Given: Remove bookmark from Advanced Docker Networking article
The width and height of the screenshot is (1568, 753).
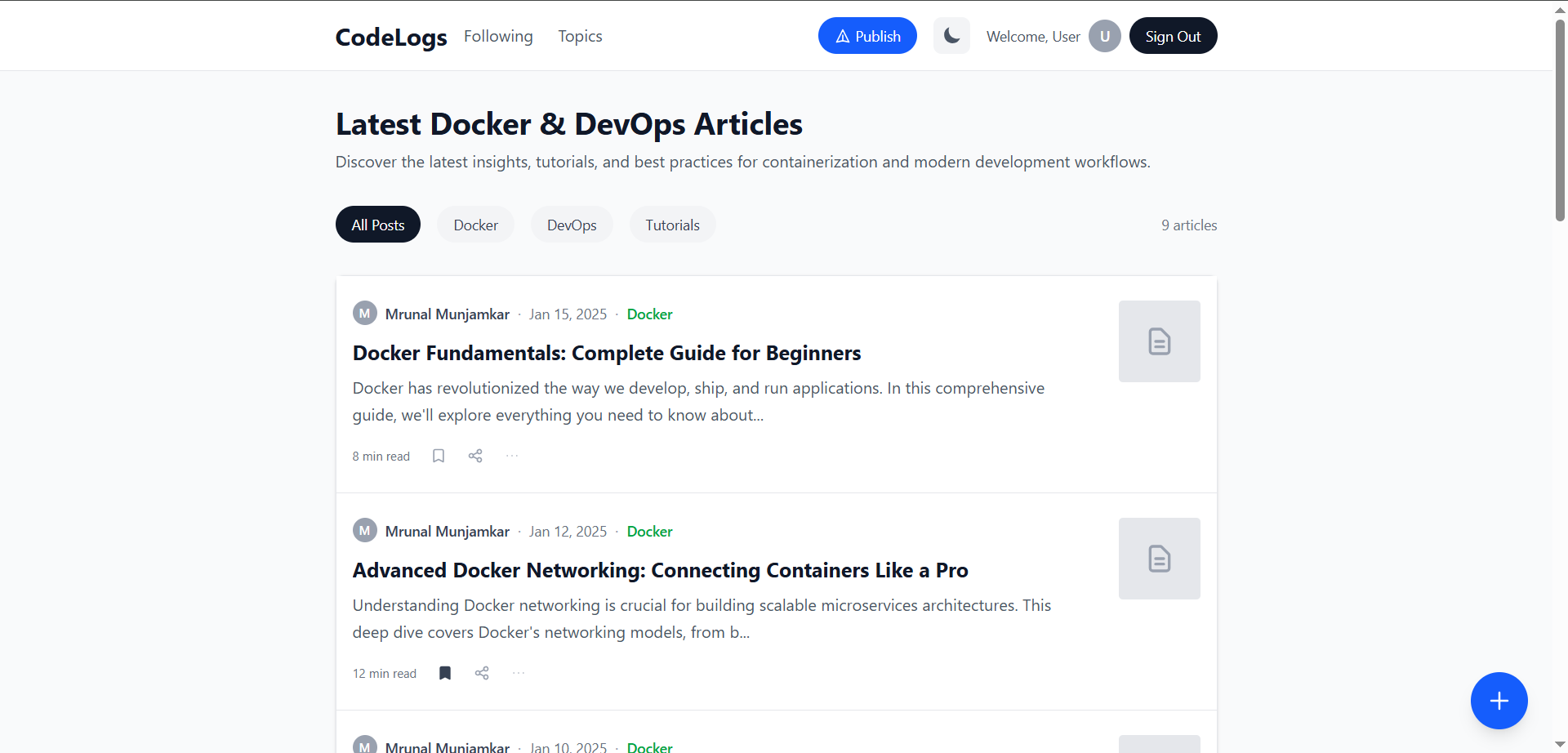Looking at the screenshot, I should (445, 673).
